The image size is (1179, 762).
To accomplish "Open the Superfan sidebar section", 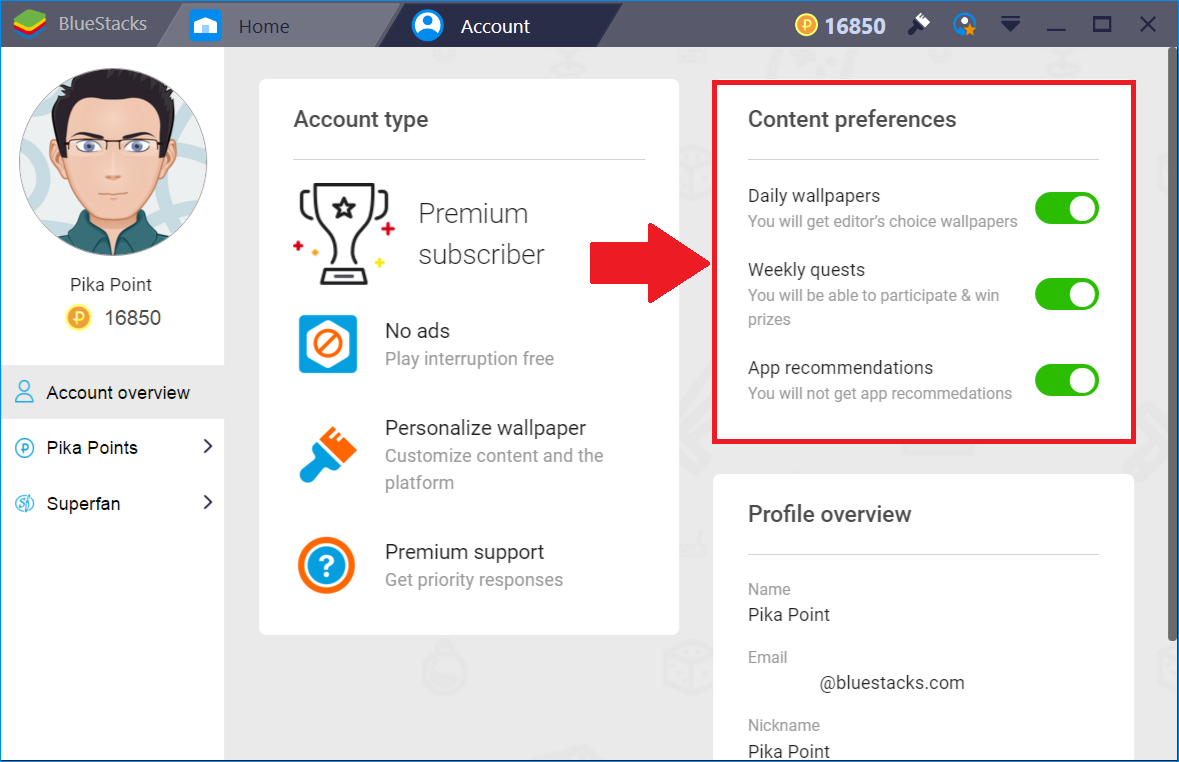I will click(x=113, y=503).
